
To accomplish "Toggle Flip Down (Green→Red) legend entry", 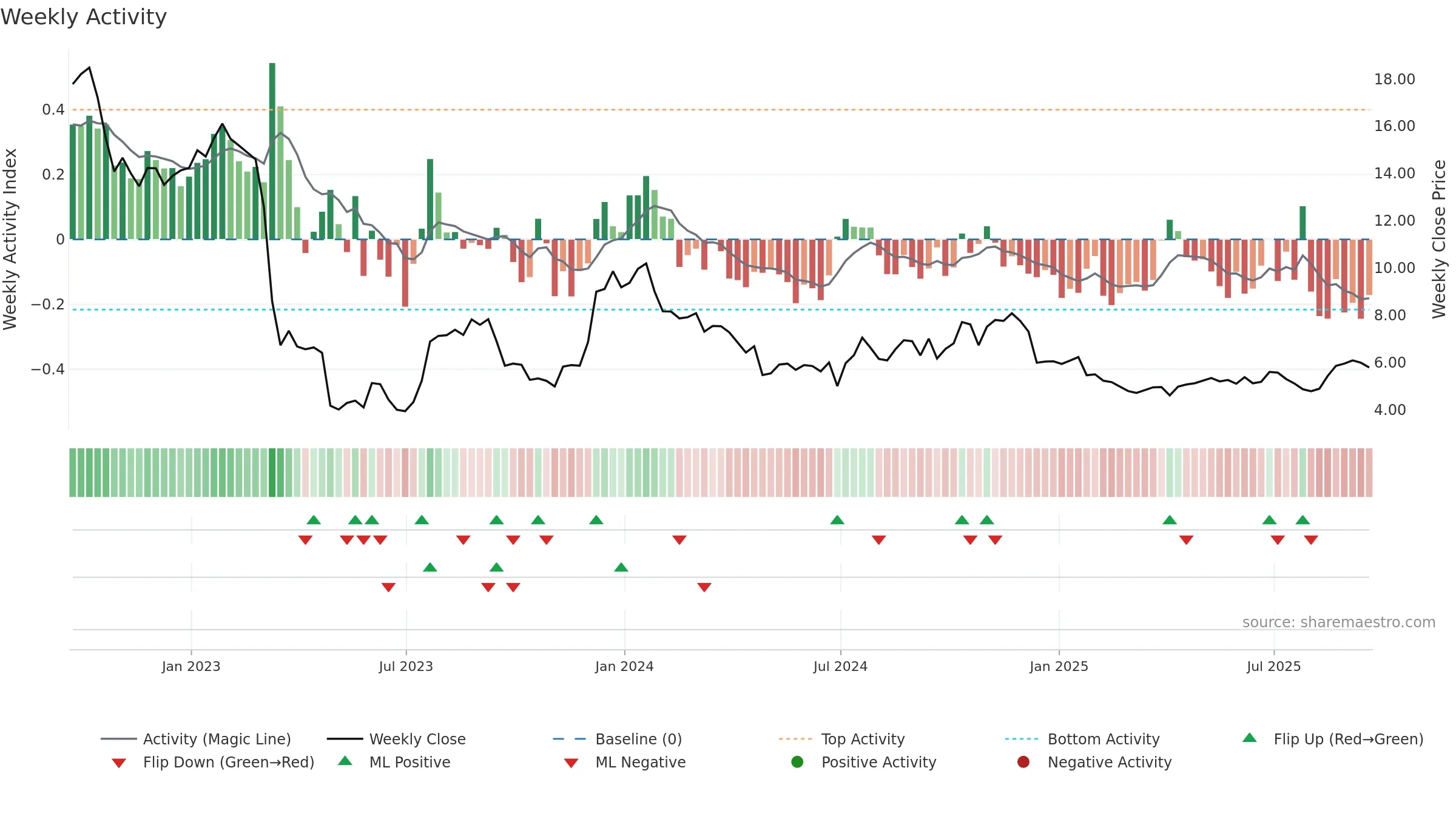I will tap(213, 762).
